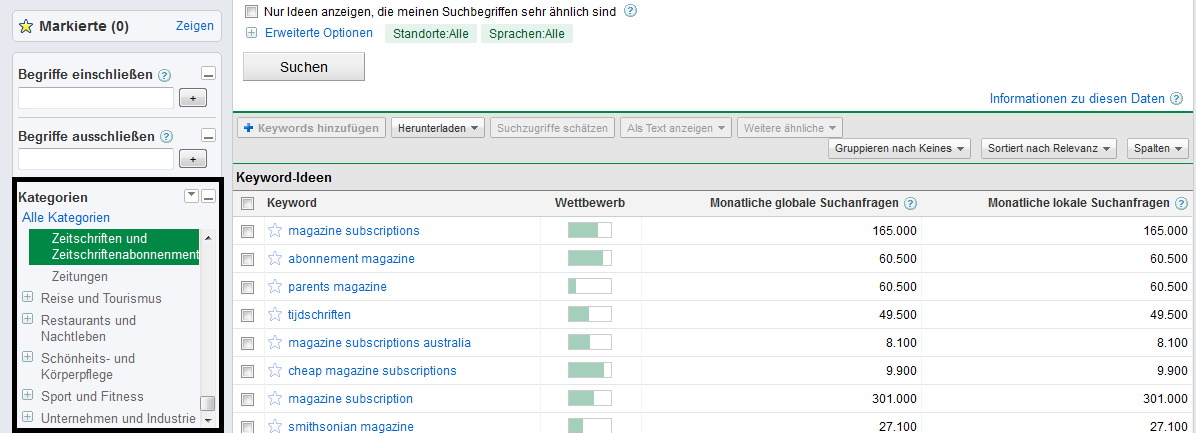Check the magazine subscription row
The width and height of the screenshot is (1196, 433).
[247, 399]
